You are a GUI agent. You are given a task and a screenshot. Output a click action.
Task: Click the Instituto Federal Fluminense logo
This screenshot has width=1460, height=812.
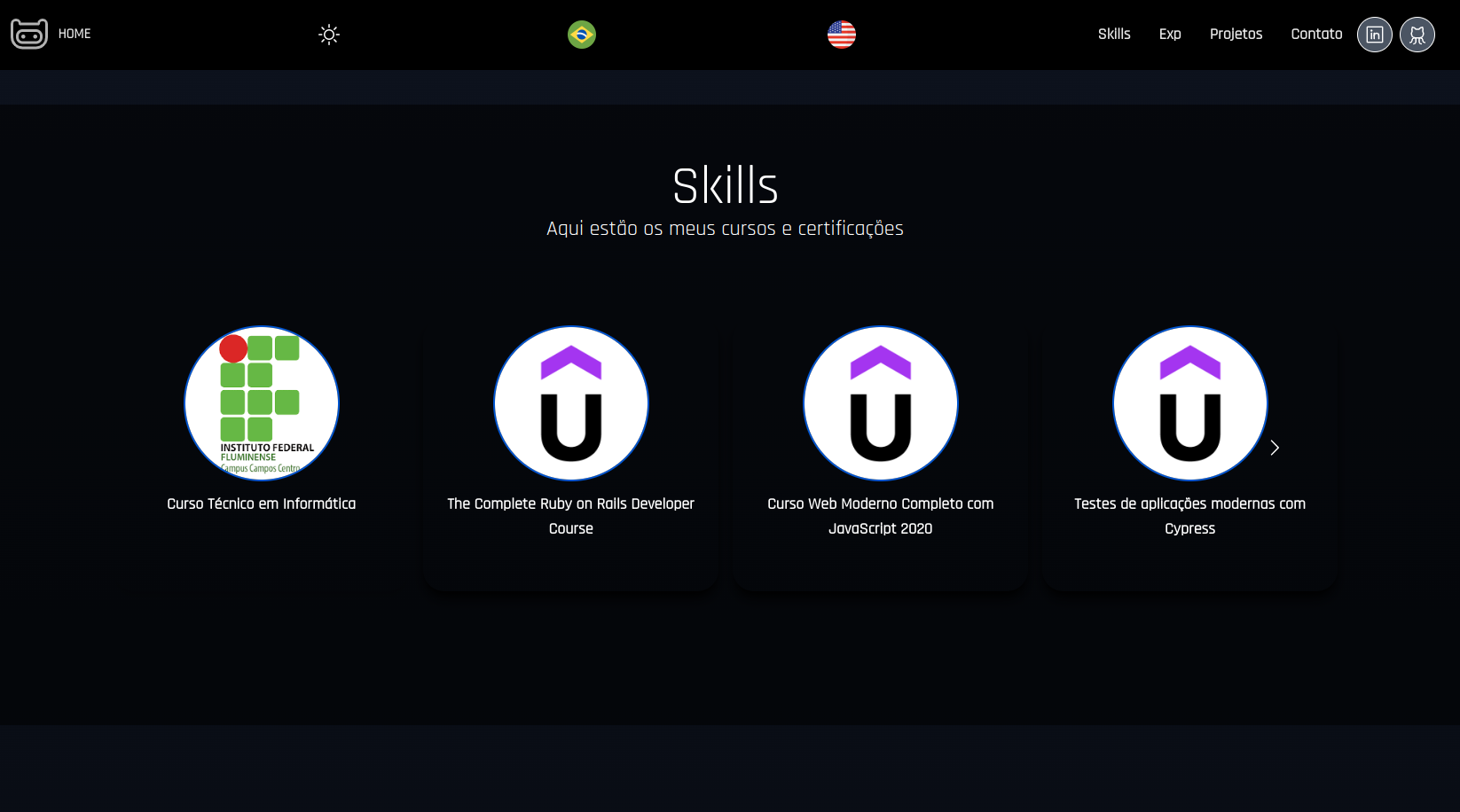point(262,403)
